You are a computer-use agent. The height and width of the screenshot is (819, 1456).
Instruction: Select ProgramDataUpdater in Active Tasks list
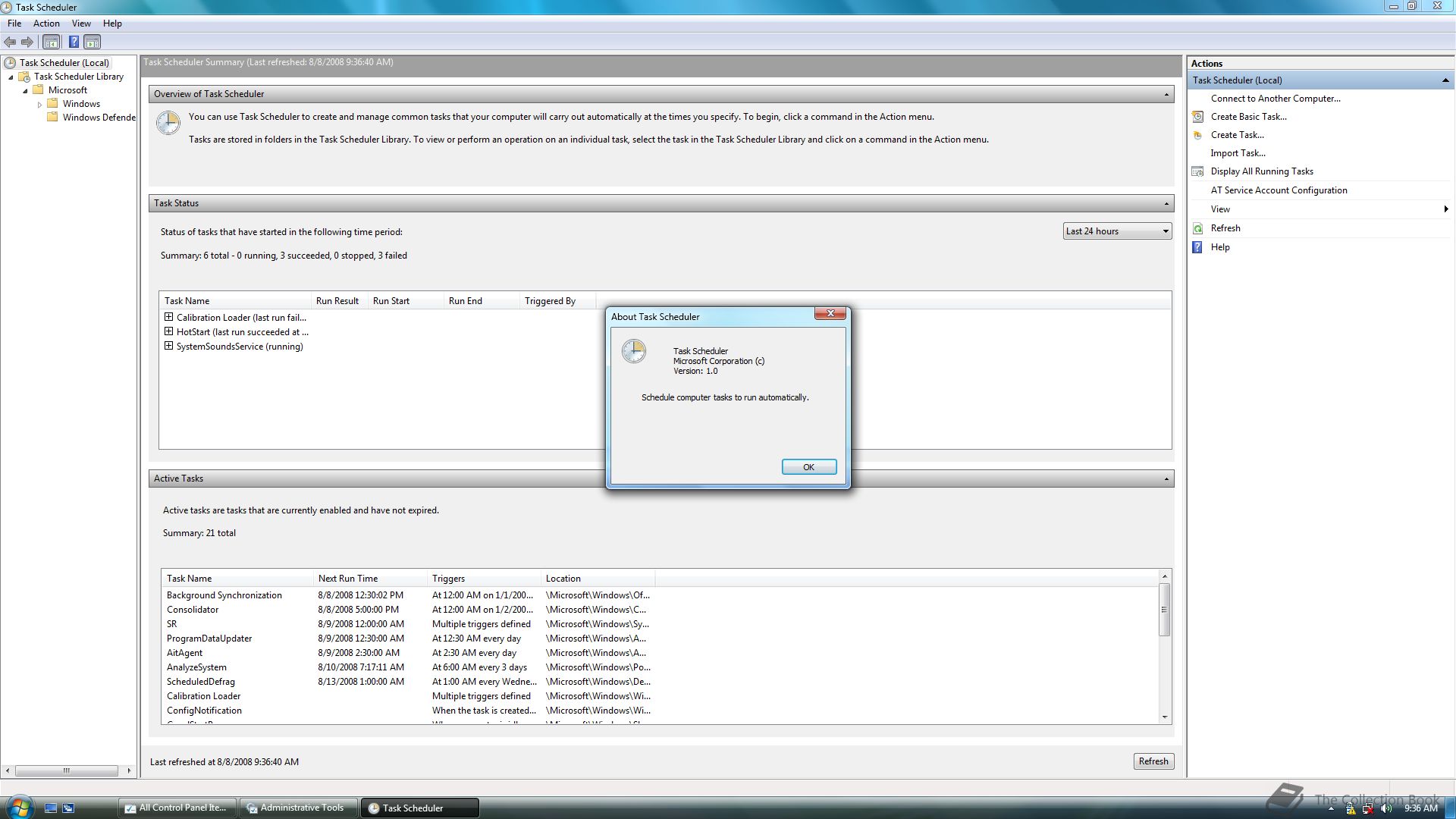(x=209, y=639)
